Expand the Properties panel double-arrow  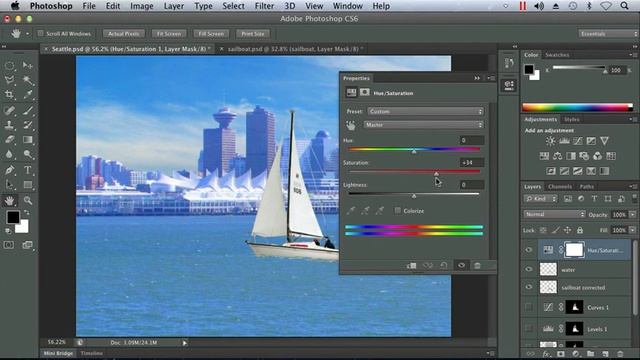[x=477, y=78]
